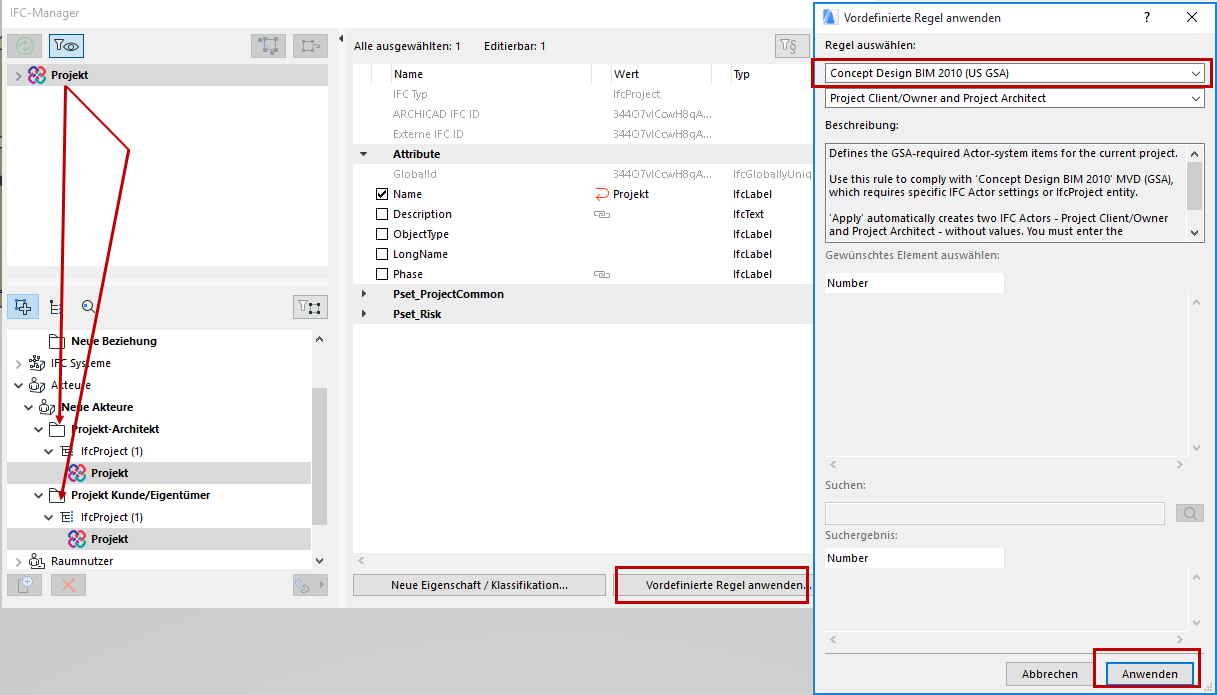Check the Phase attribute checkbox
Image resolution: width=1217 pixels, height=695 pixels.
click(381, 274)
